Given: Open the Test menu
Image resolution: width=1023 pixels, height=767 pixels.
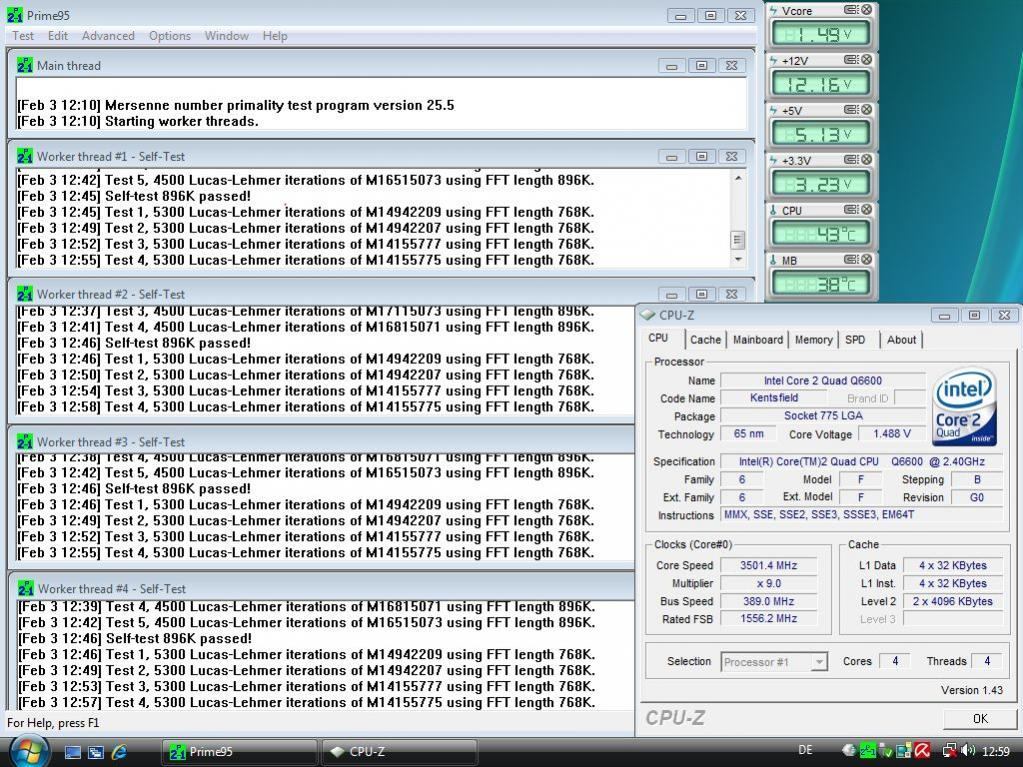Looking at the screenshot, I should coord(23,36).
